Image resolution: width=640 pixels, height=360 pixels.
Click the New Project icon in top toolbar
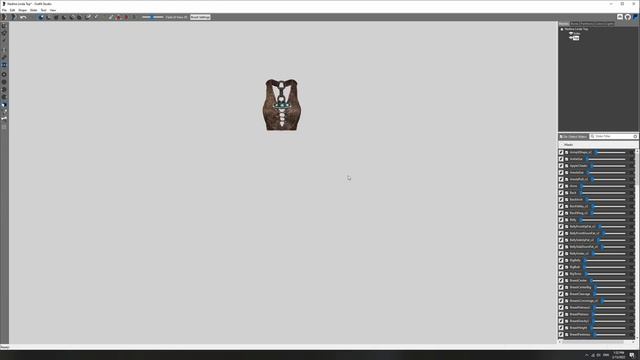[x=4, y=17]
